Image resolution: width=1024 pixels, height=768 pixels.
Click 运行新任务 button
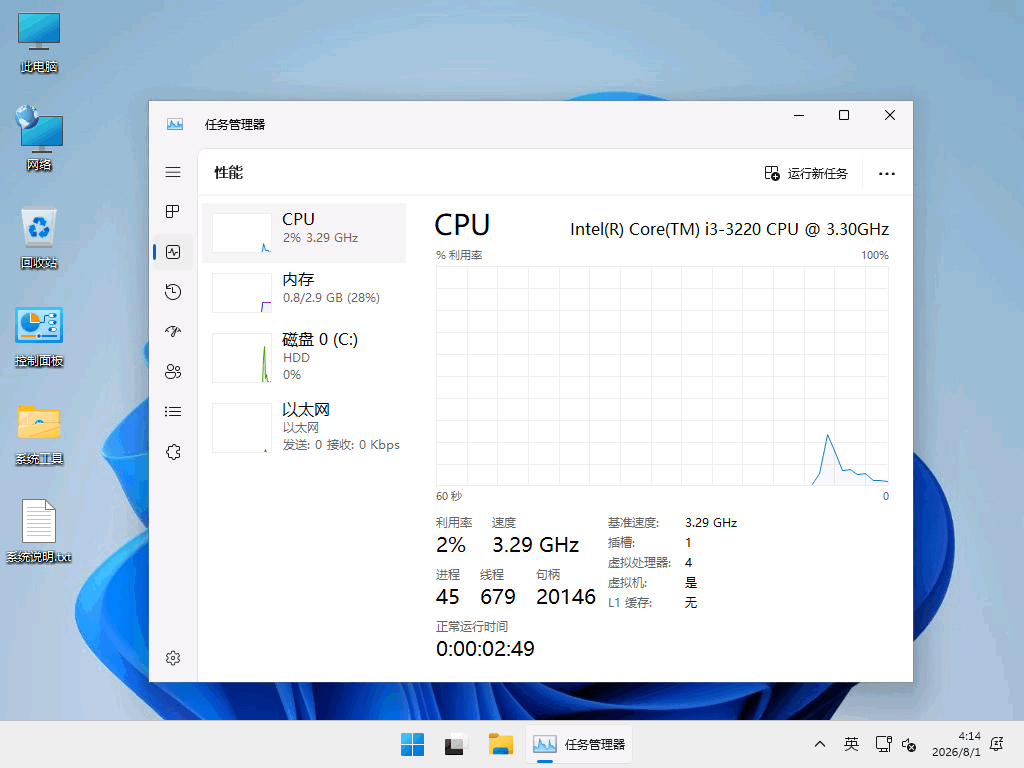tap(806, 173)
